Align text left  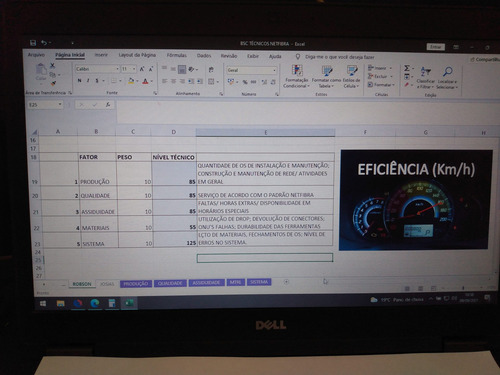coord(164,81)
